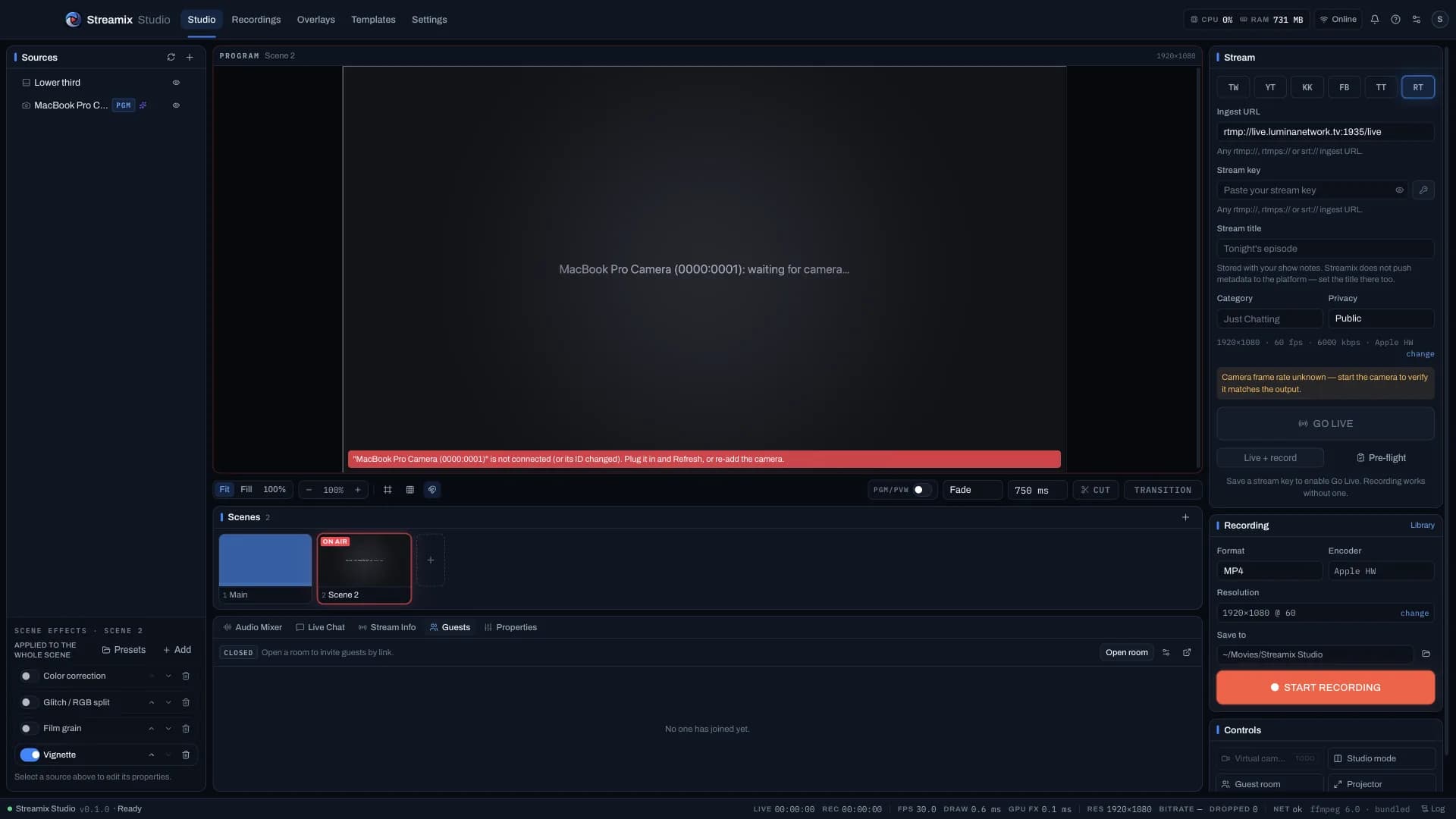Open guest room settings sliders icon

pos(1166,653)
